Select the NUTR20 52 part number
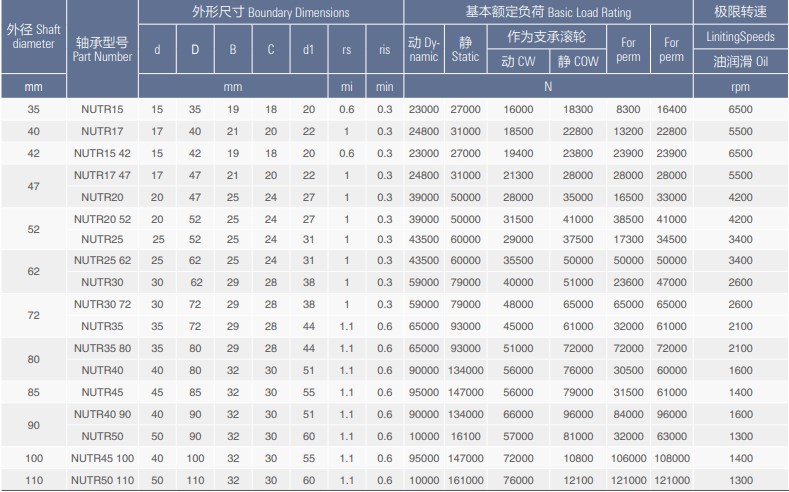The height and width of the screenshot is (492, 789). coord(102,219)
